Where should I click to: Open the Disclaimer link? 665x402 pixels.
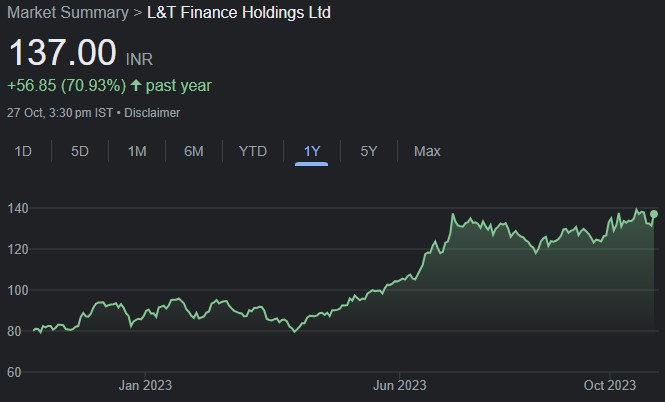[x=152, y=113]
